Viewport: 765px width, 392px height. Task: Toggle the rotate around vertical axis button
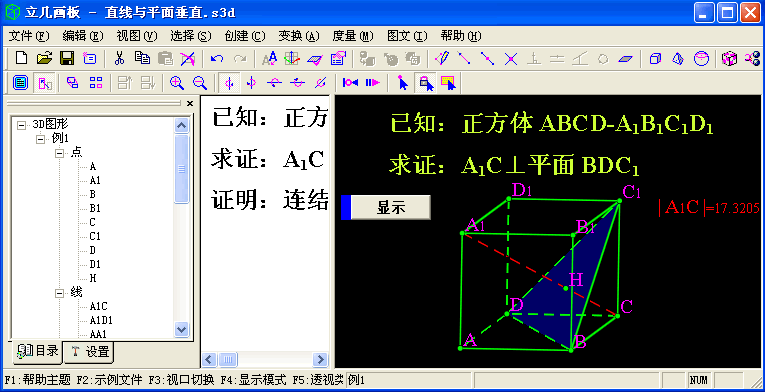229,83
